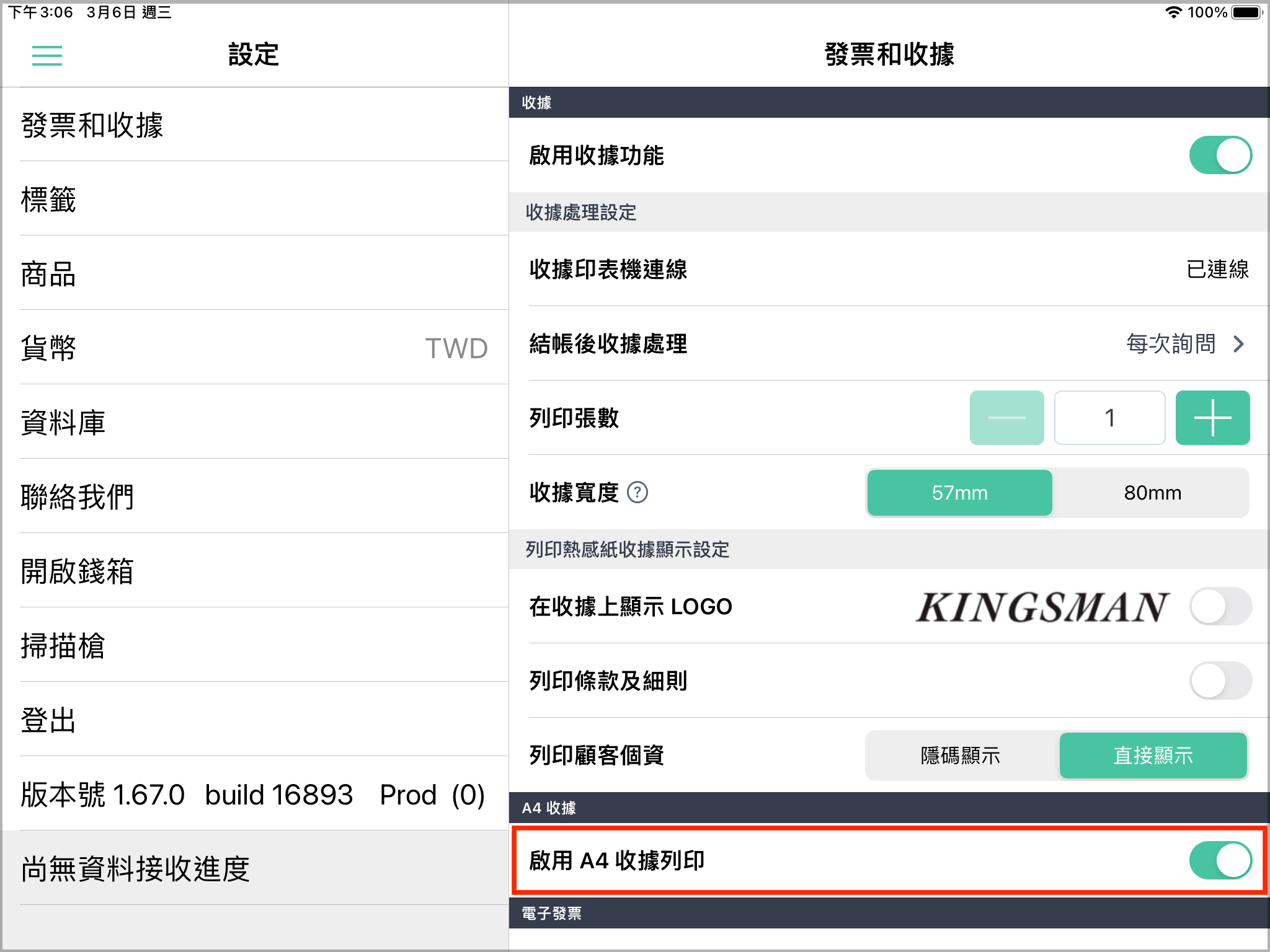Tap the 電子發票 section header
The width and height of the screenshot is (1270, 952).
pyautogui.click(x=889, y=913)
